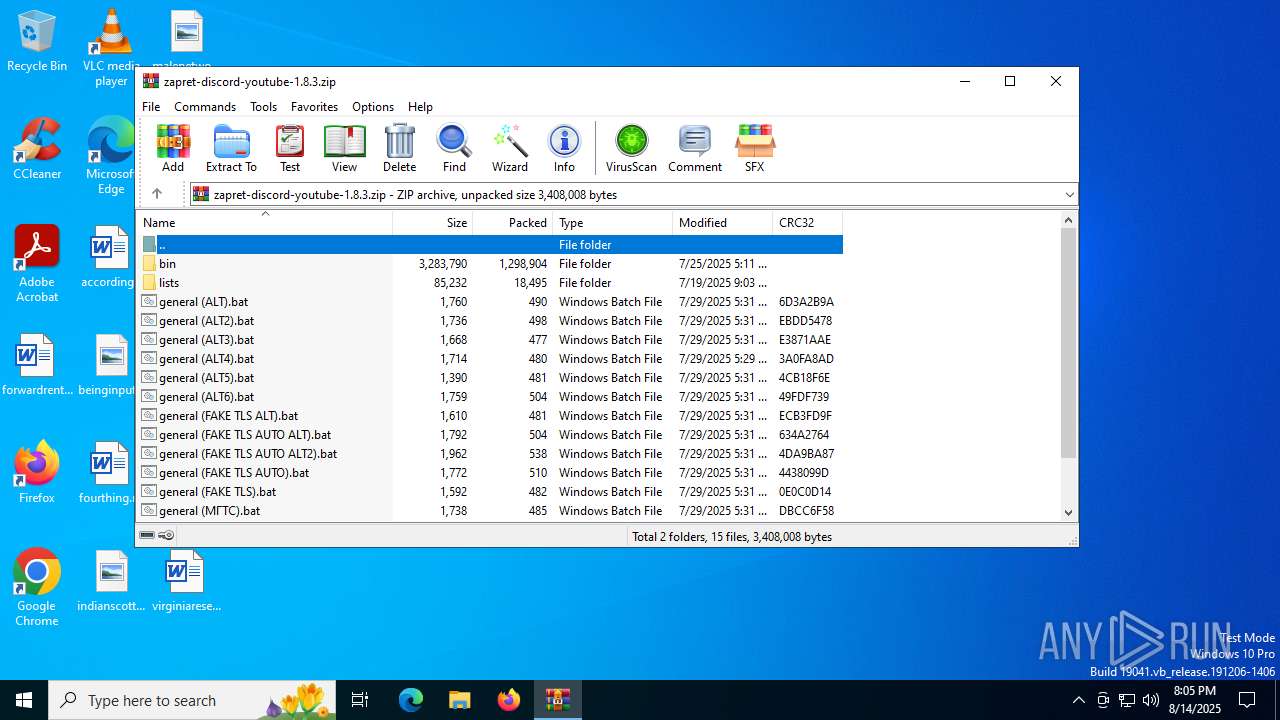Select the bin folder row

coord(490,264)
